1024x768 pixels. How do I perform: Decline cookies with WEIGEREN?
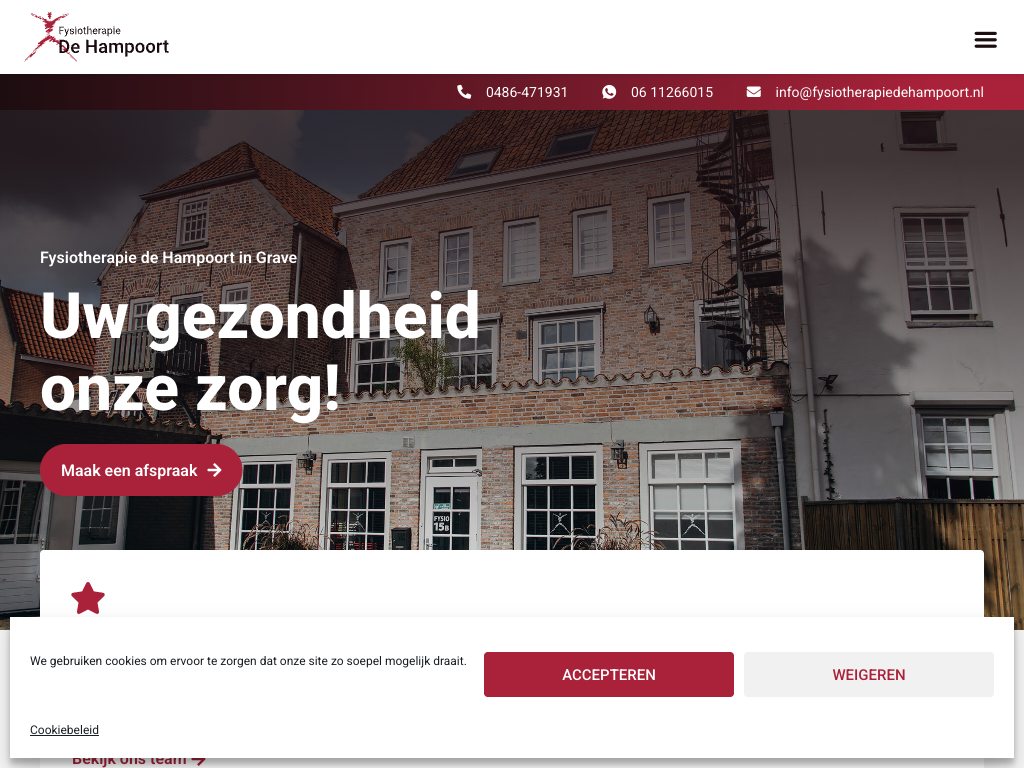coord(869,675)
